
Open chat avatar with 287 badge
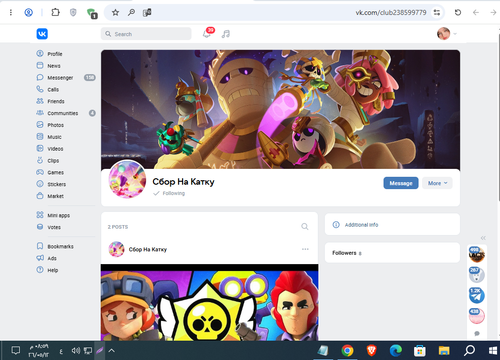tap(477, 275)
